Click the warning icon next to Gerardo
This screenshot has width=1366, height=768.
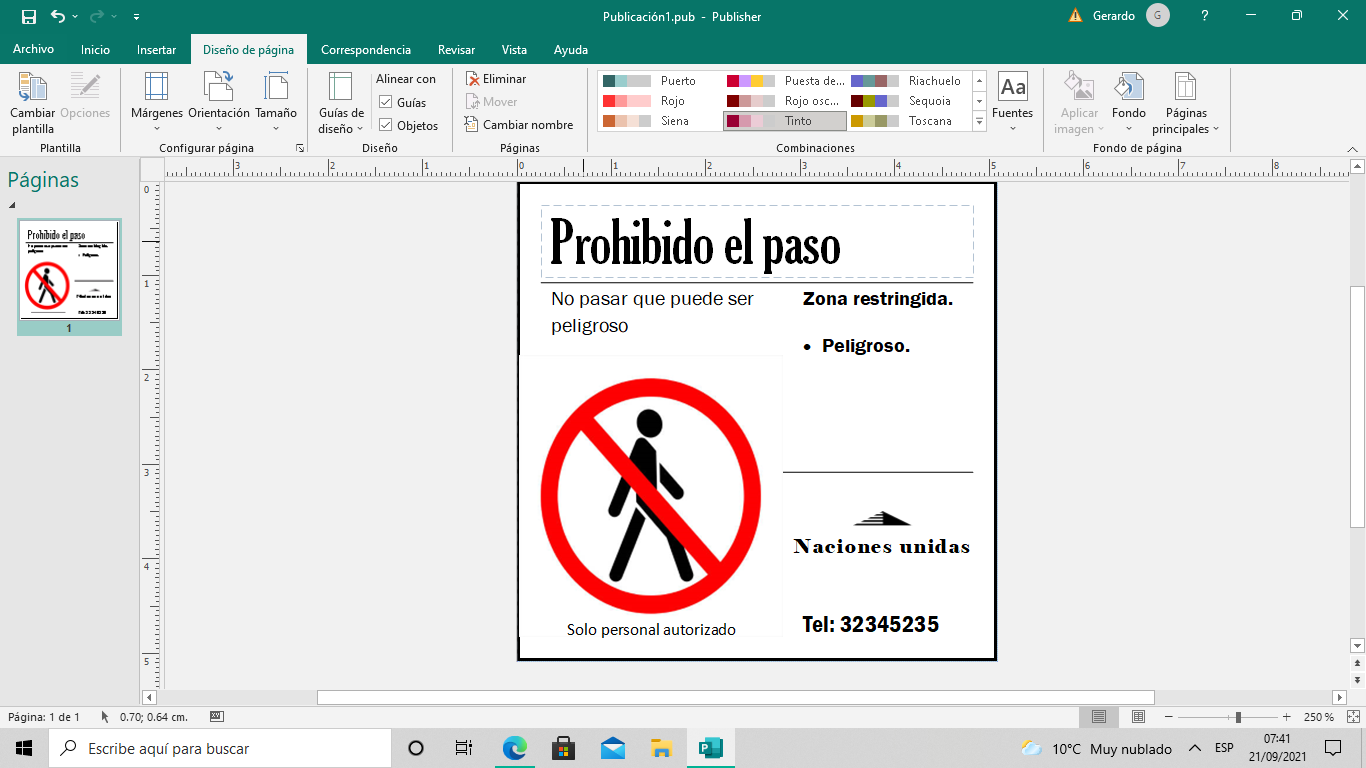1076,16
